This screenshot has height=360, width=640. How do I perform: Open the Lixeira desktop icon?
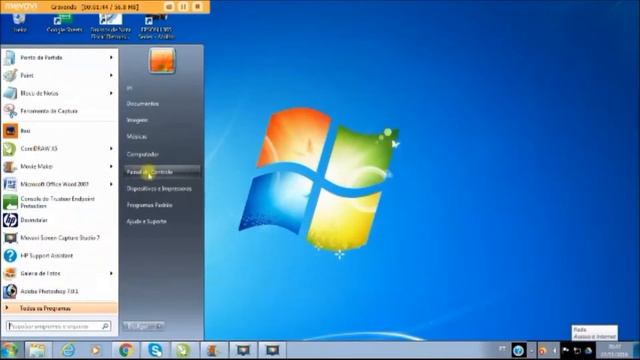tap(19, 24)
